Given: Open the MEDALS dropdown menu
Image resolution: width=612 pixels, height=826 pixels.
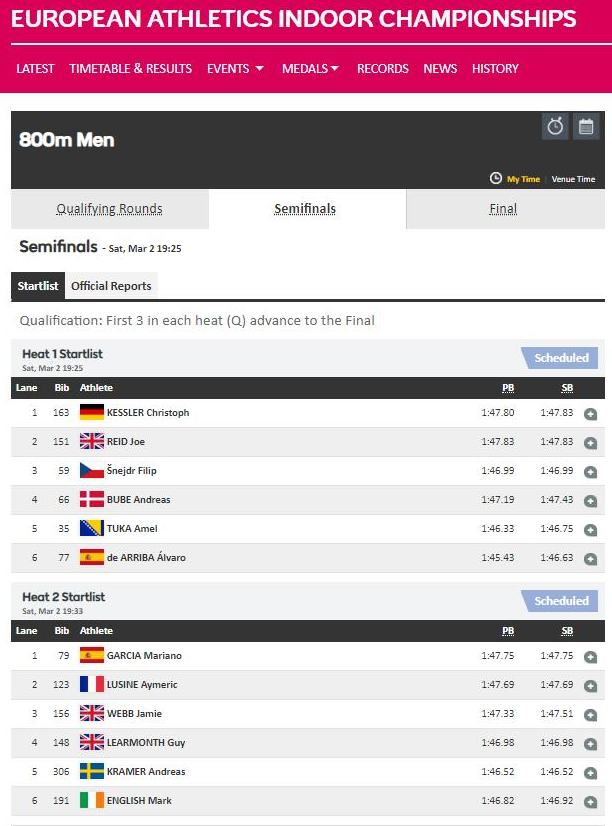Looking at the screenshot, I should tap(310, 69).
